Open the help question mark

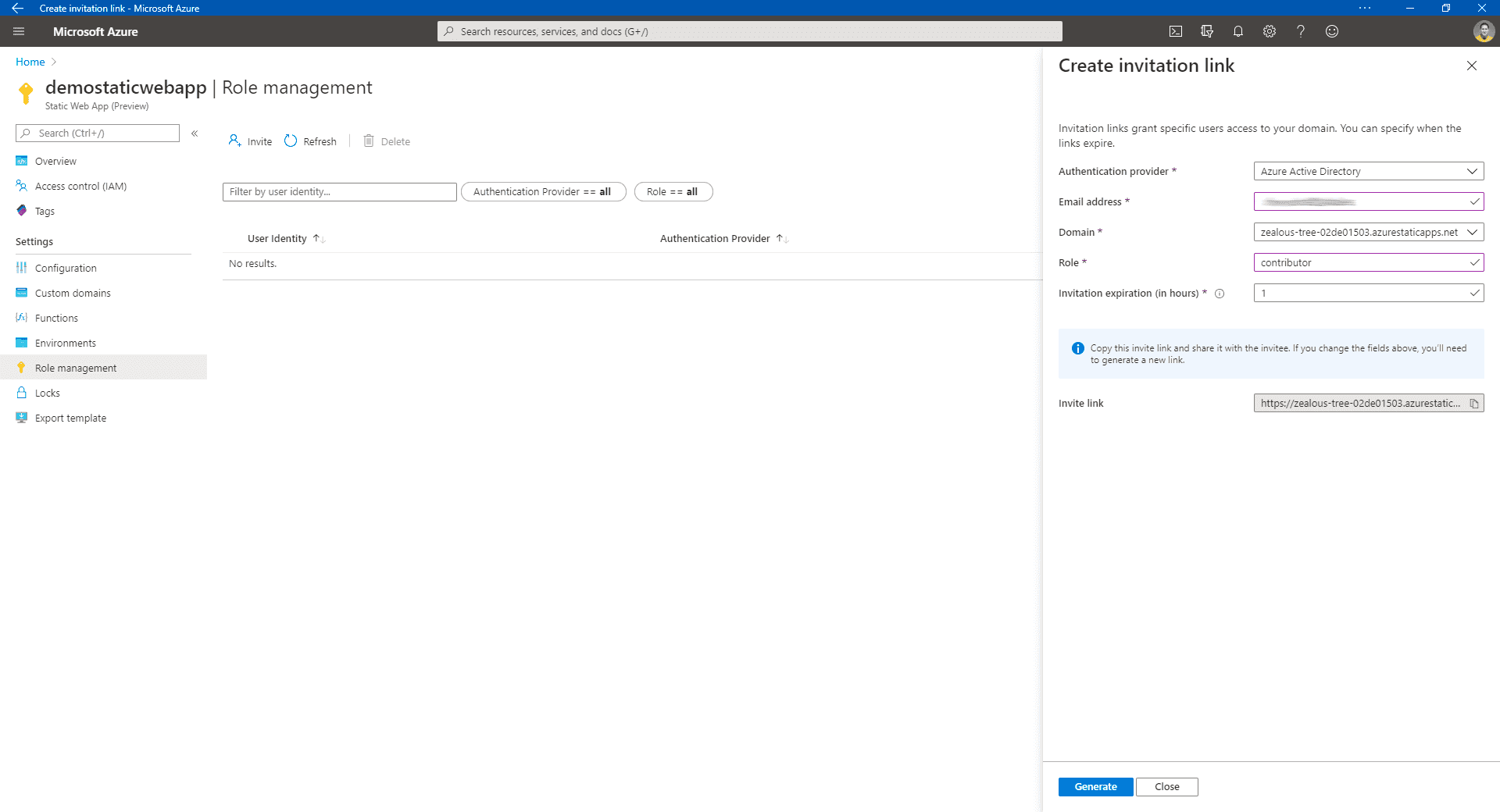[x=1301, y=31]
